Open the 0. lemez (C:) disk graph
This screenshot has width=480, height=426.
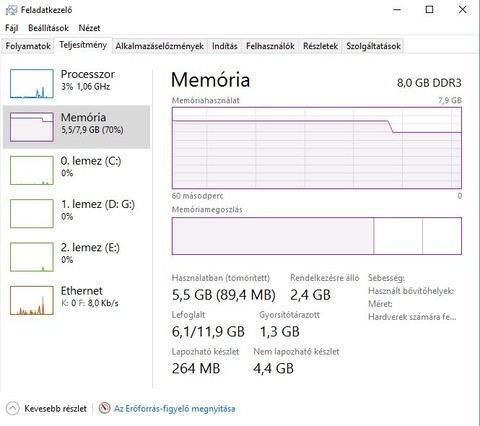(32, 170)
